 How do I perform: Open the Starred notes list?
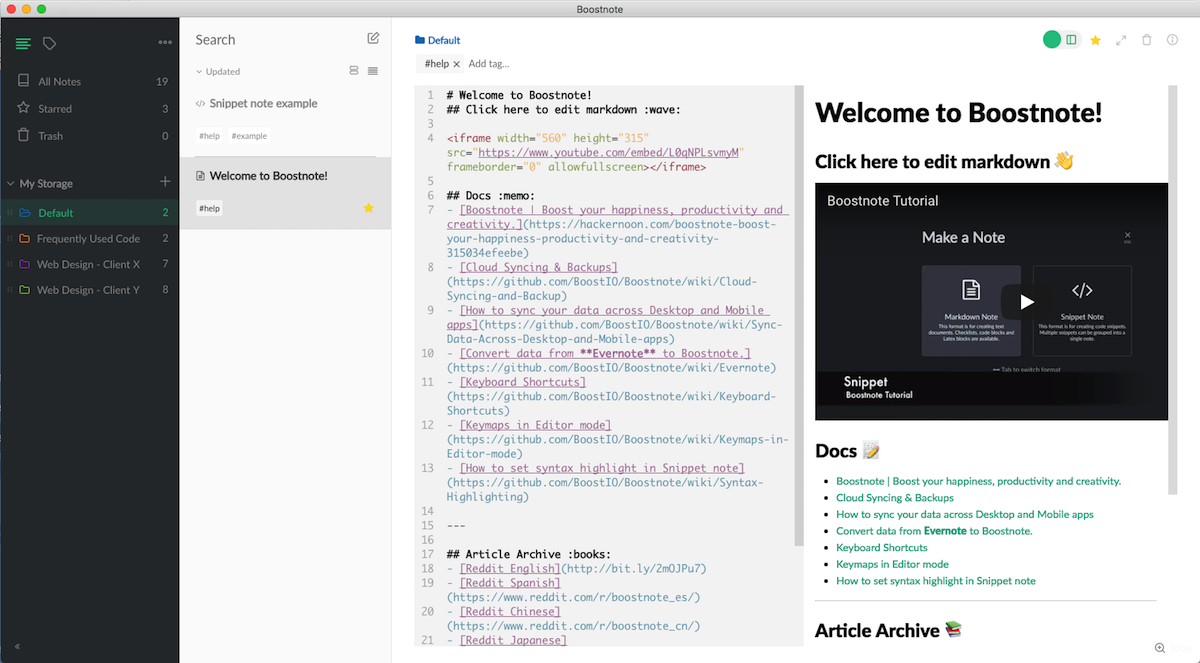pyautogui.click(x=55, y=109)
